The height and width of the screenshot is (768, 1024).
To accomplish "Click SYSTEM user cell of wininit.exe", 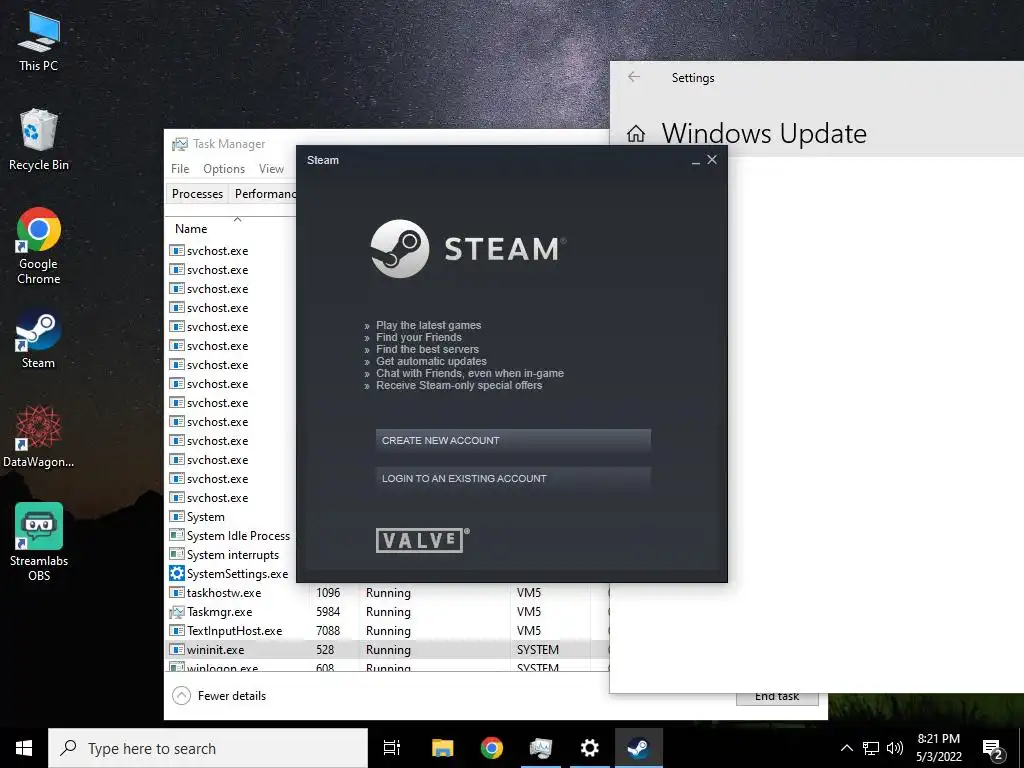I will coord(537,649).
